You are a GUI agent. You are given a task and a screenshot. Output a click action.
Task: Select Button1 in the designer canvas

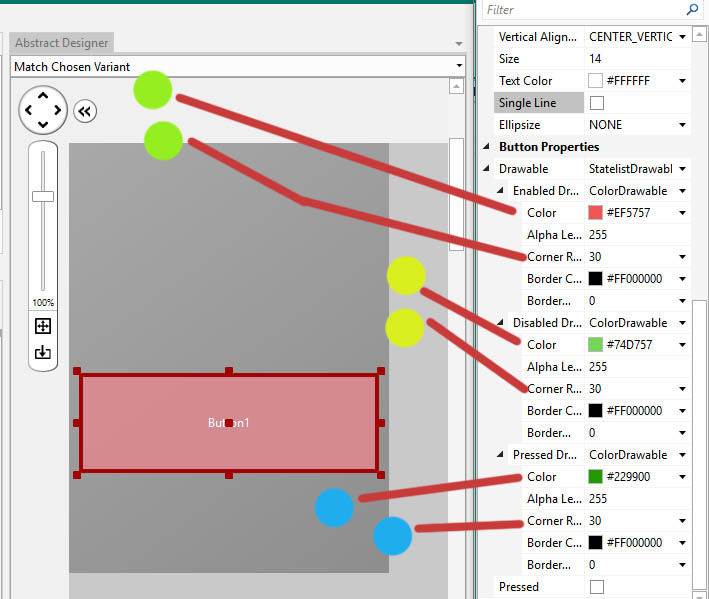228,423
